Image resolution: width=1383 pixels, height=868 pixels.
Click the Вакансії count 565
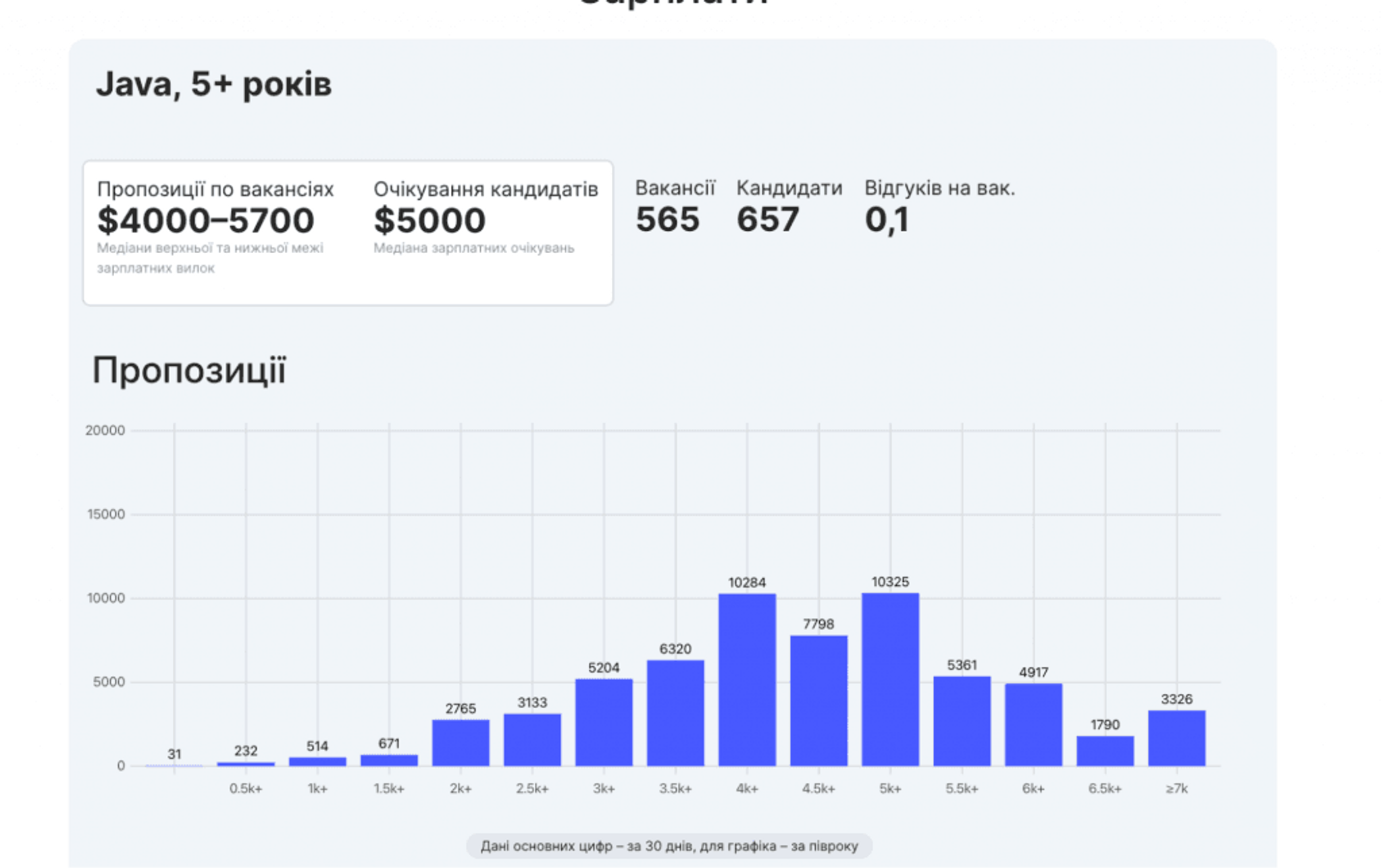[x=667, y=219]
